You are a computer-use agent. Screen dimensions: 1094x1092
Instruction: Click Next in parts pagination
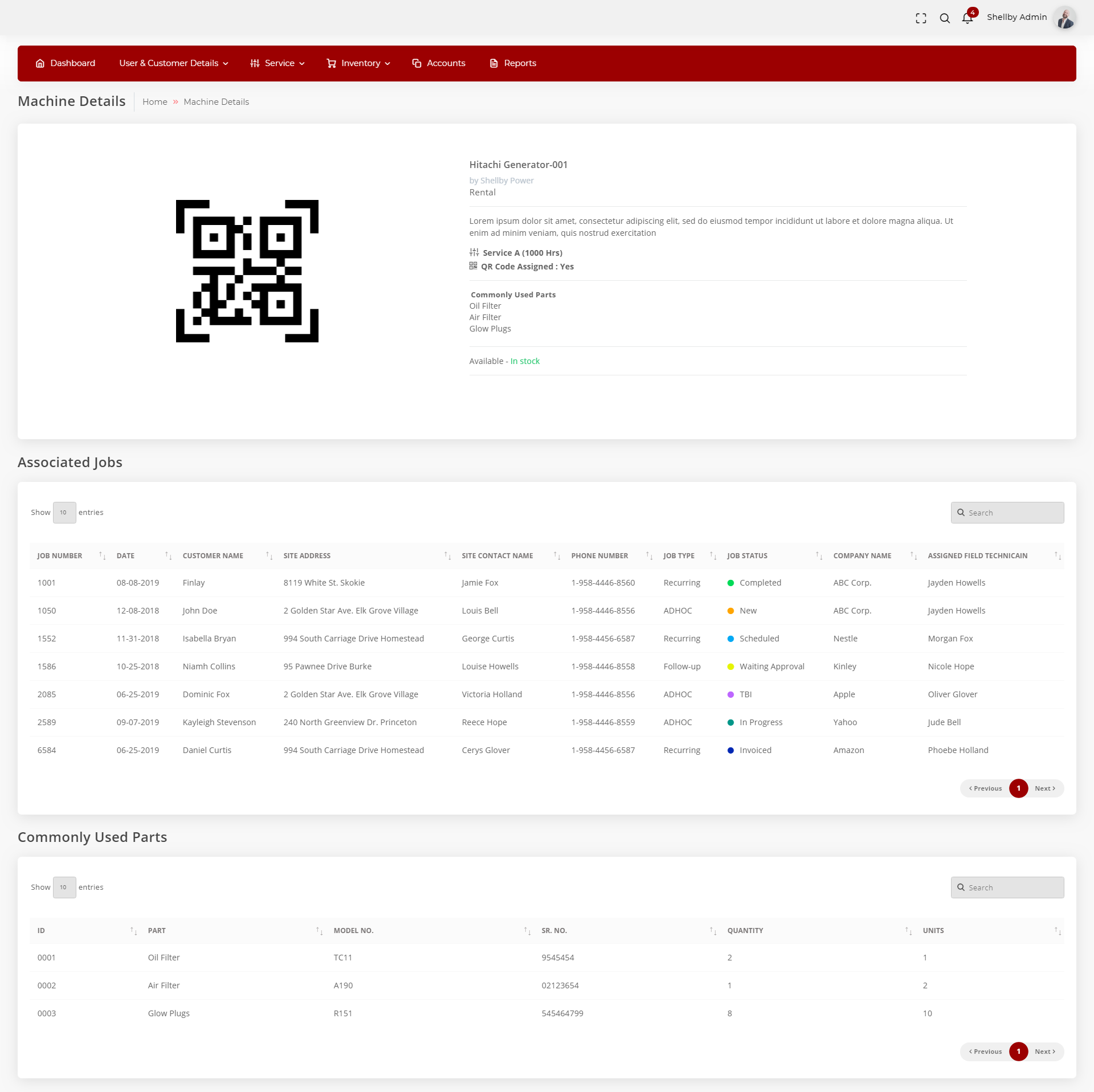point(1045,1052)
